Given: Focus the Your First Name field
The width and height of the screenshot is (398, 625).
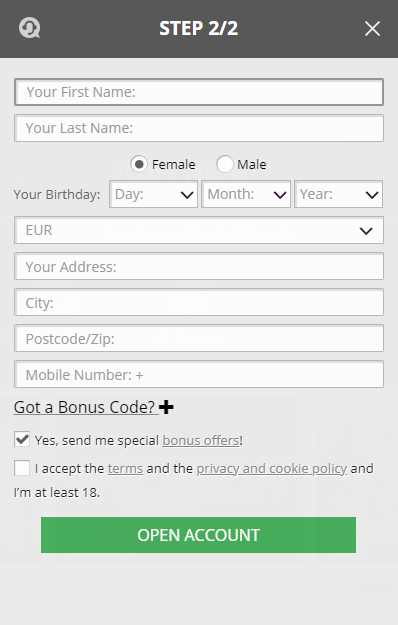Looking at the screenshot, I should click(199, 92).
